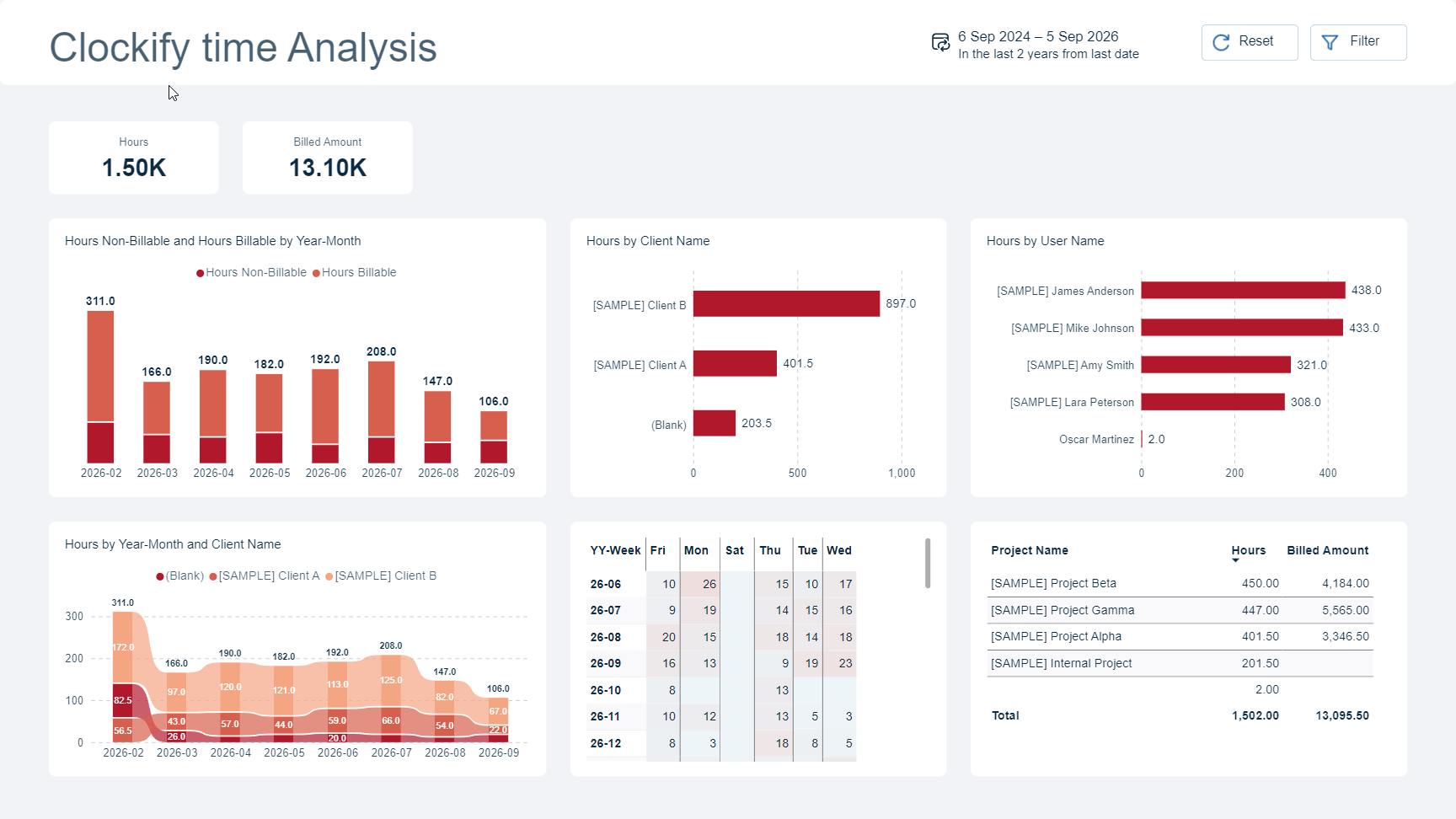The height and width of the screenshot is (819, 1456).
Task: Select the 2026-02 stacked bar labeled 311.0
Action: [100, 387]
